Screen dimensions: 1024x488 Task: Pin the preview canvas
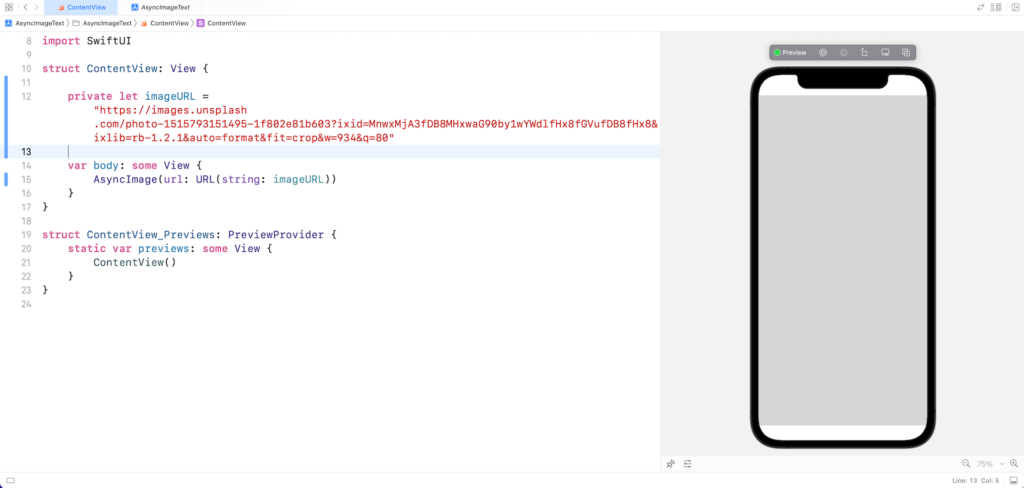tap(670, 464)
